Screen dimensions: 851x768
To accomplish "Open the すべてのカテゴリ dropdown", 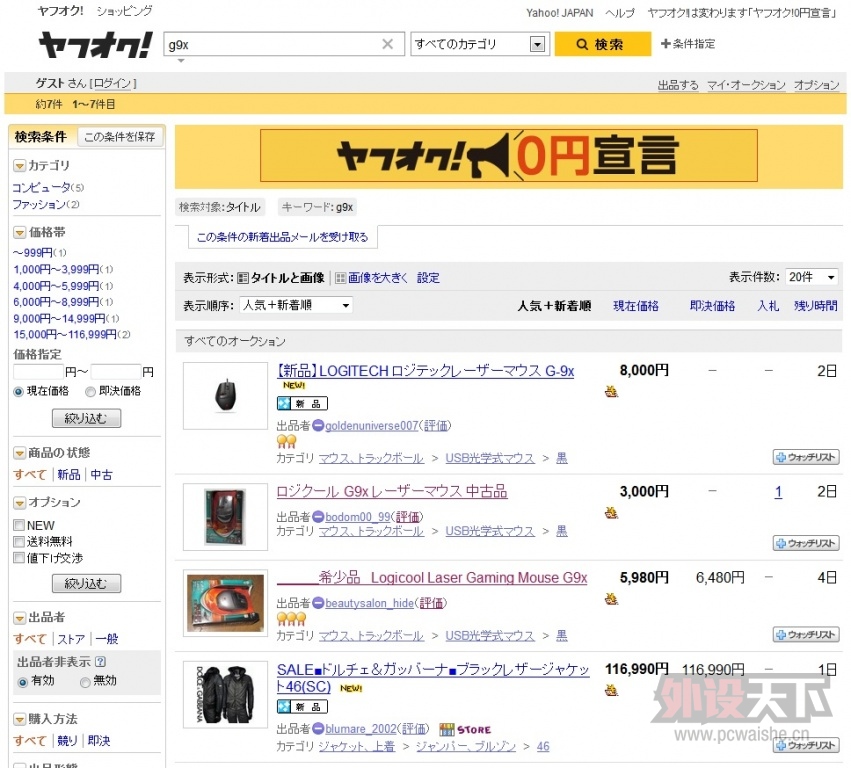I will (x=479, y=44).
